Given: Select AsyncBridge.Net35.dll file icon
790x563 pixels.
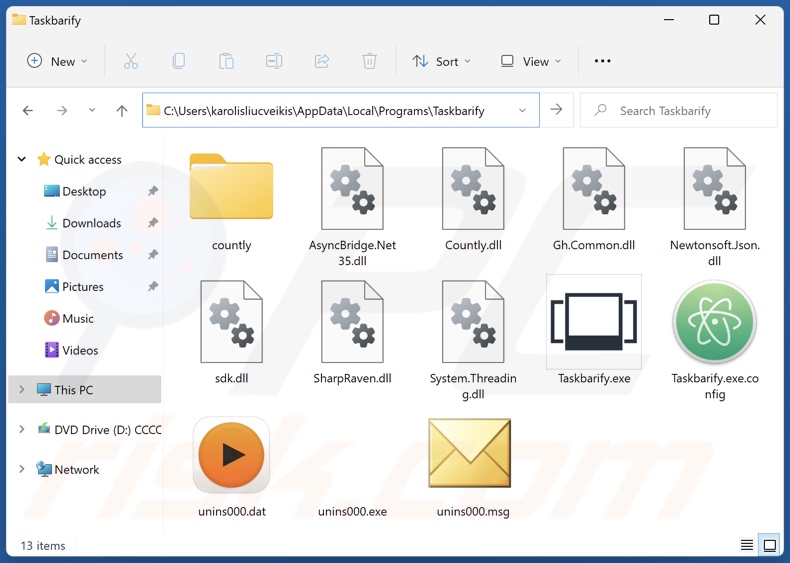Looking at the screenshot, I should tap(352, 189).
